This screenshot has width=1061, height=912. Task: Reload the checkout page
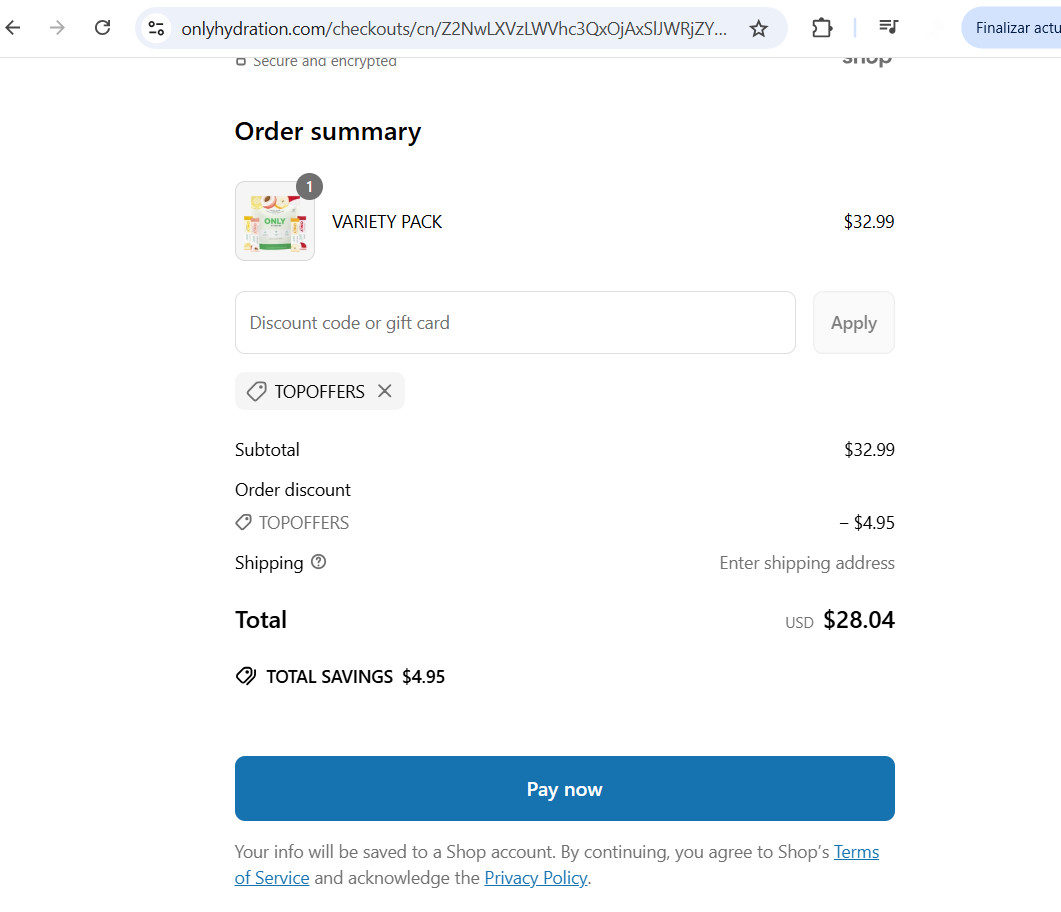pyautogui.click(x=102, y=28)
